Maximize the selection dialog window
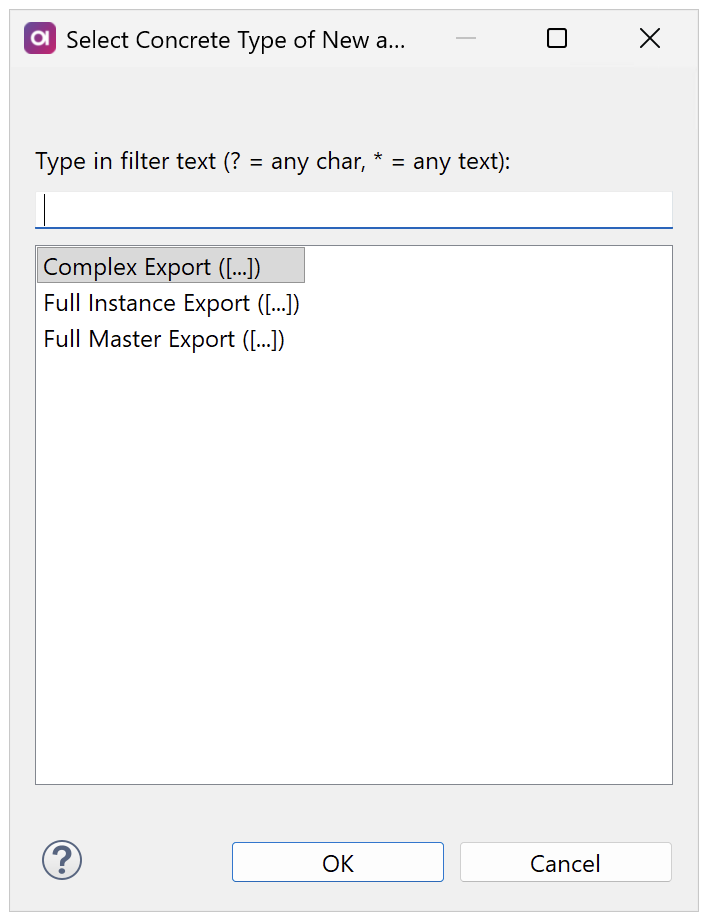Image resolution: width=710 pixels, height=920 pixels. (x=556, y=38)
